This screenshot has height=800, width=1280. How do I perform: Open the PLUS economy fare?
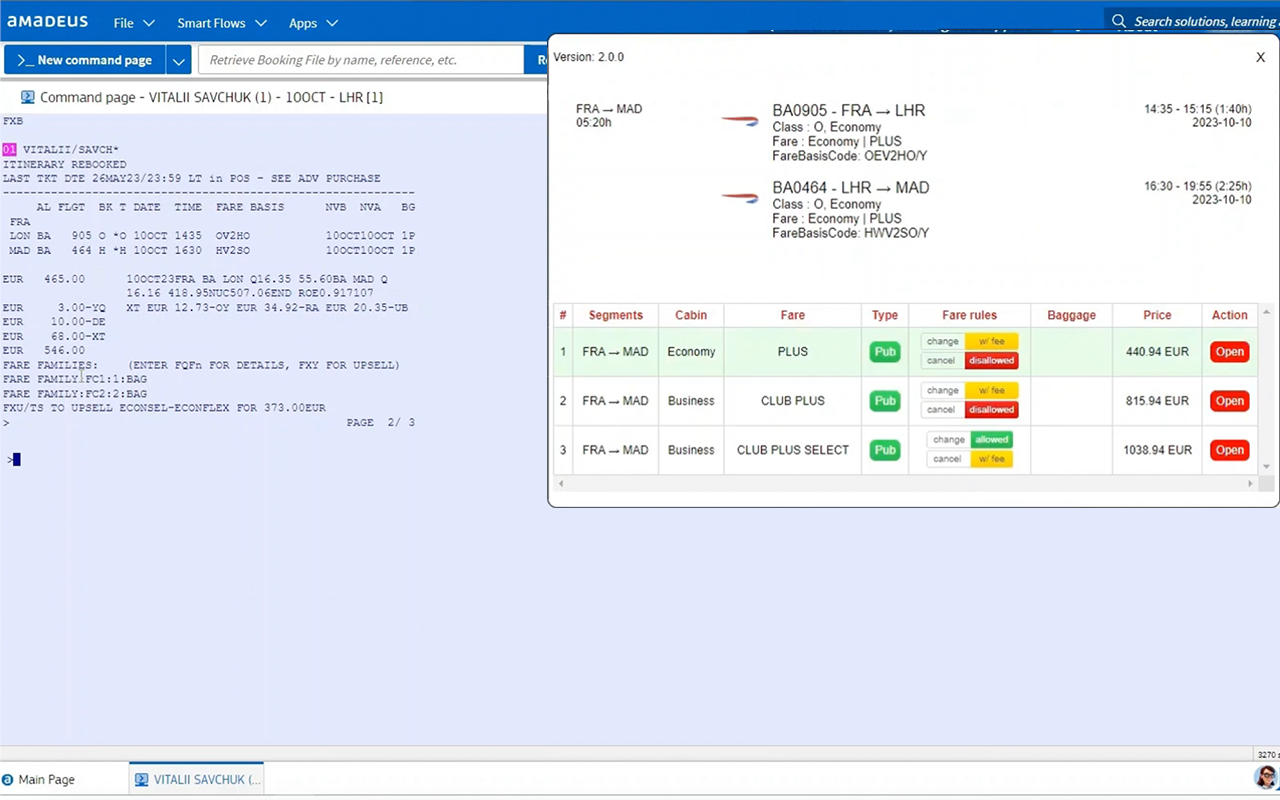click(1230, 352)
